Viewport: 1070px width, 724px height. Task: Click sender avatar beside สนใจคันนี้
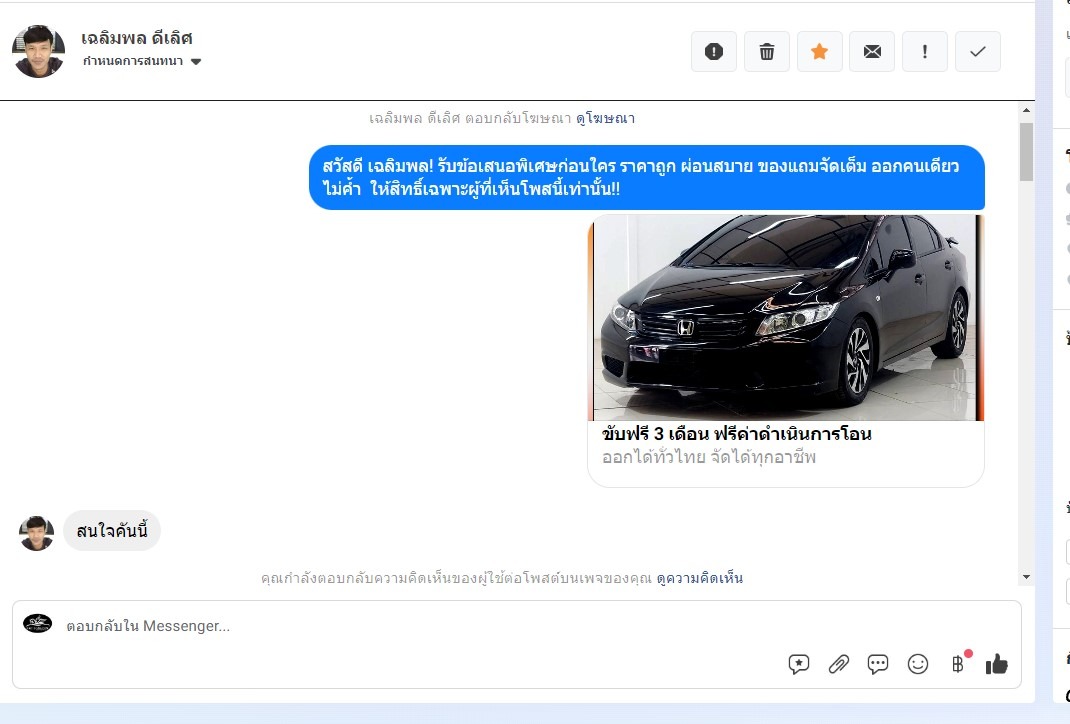click(x=37, y=533)
